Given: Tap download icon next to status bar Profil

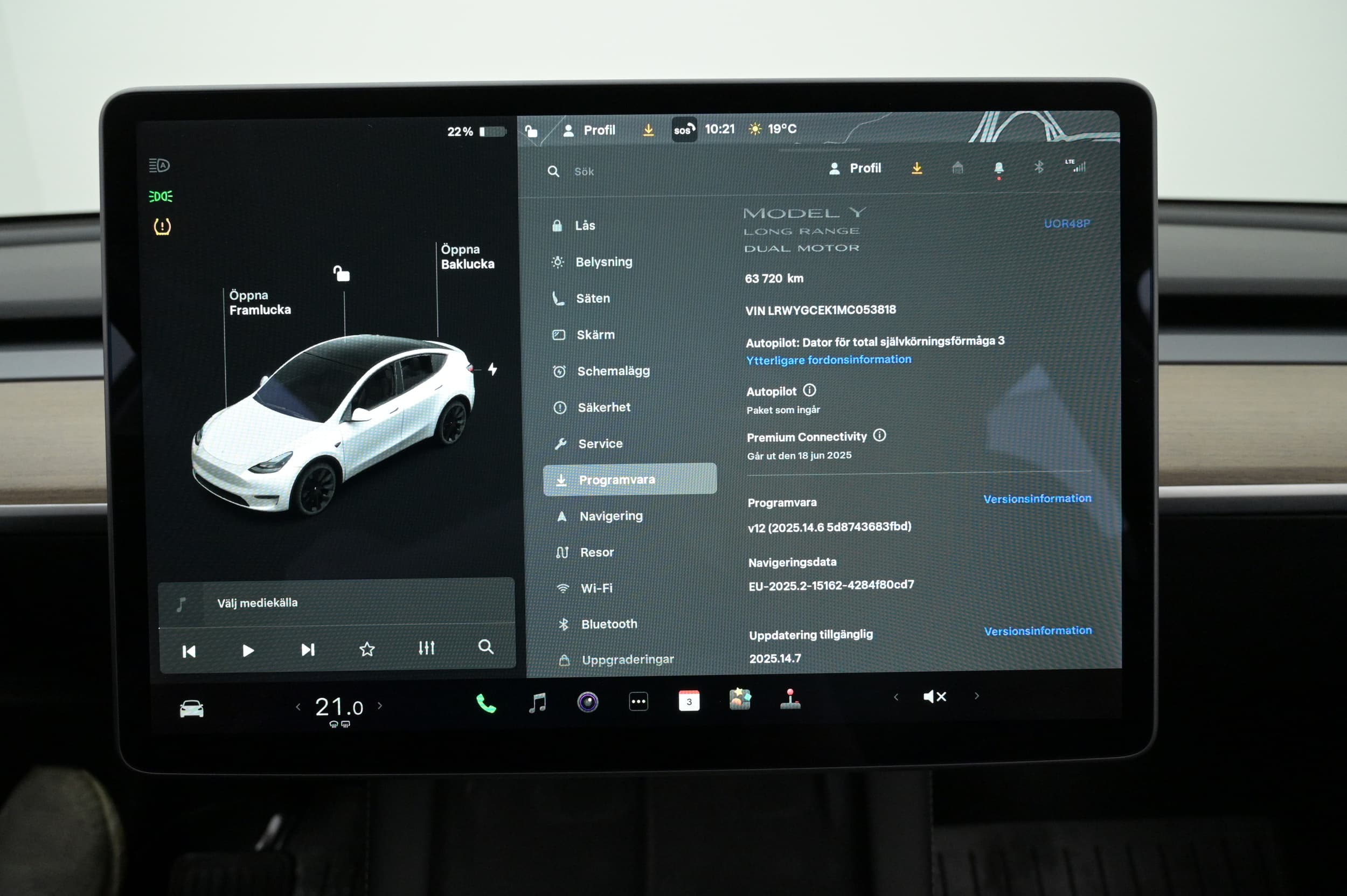Looking at the screenshot, I should (648, 130).
